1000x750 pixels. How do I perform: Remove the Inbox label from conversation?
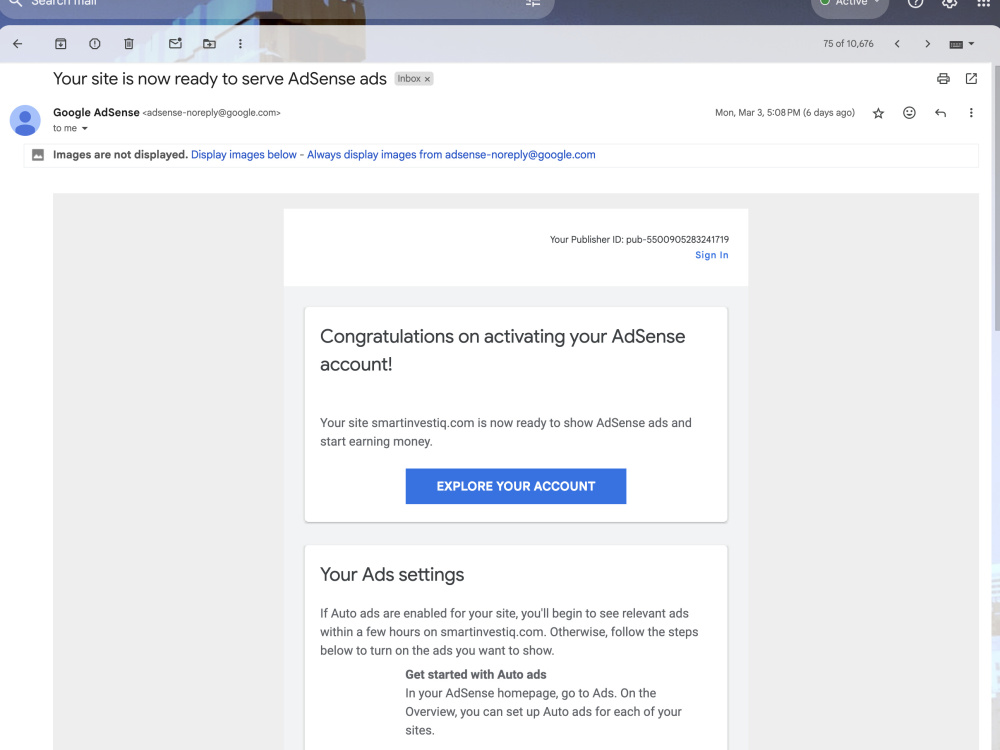pyautogui.click(x=427, y=79)
